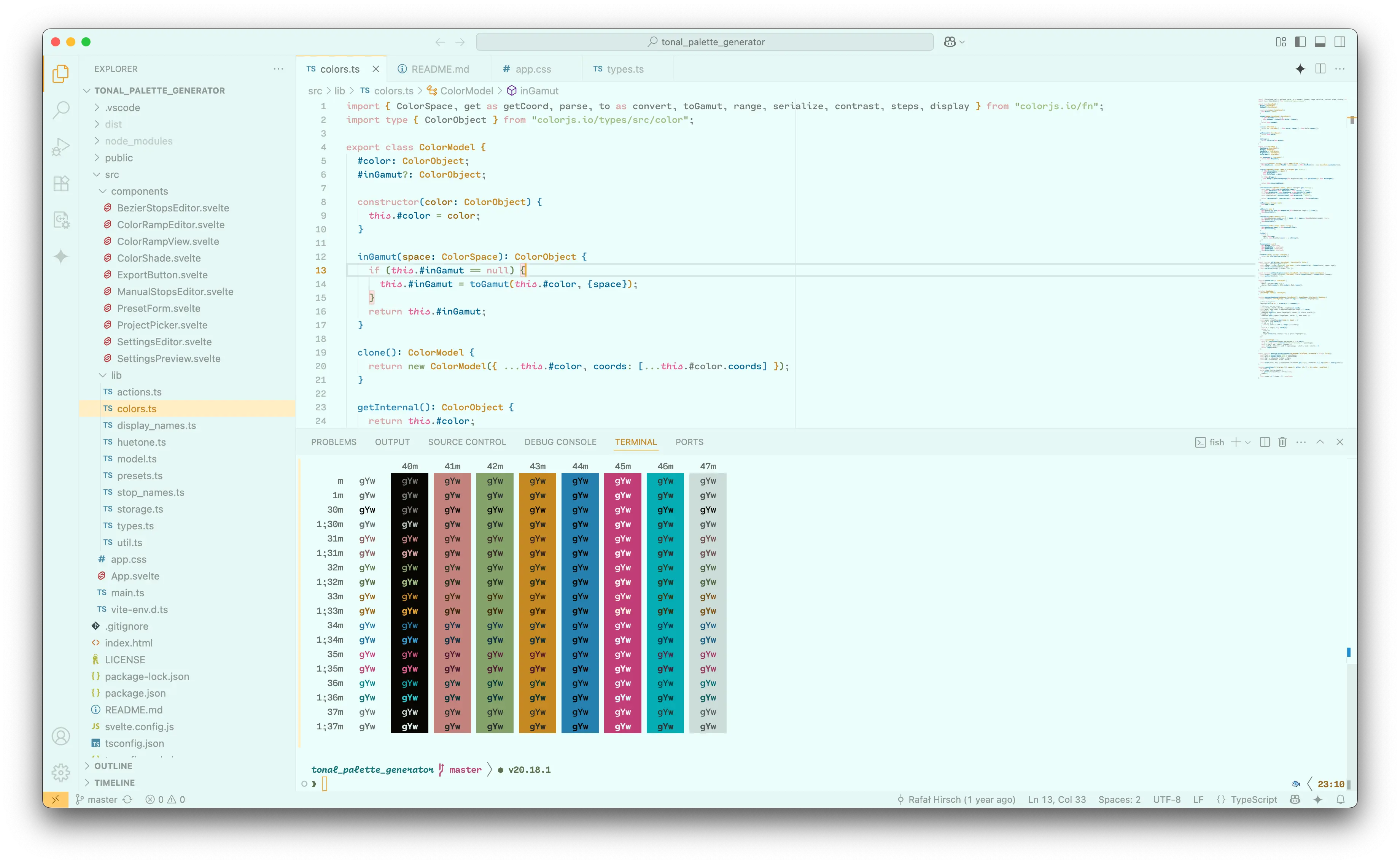
Task: Open the PROBLEMS panel tab
Action: coord(333,442)
